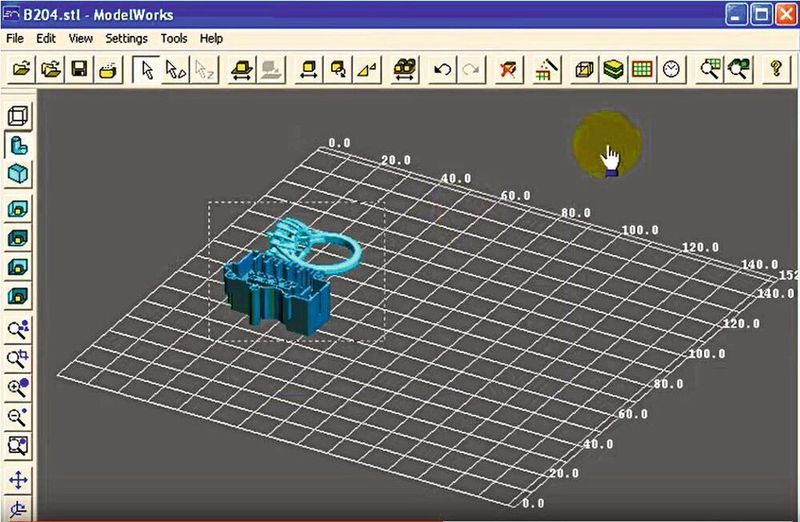Select the solid cyan cube display mode
This screenshot has width=800, height=522.
pos(18,174)
